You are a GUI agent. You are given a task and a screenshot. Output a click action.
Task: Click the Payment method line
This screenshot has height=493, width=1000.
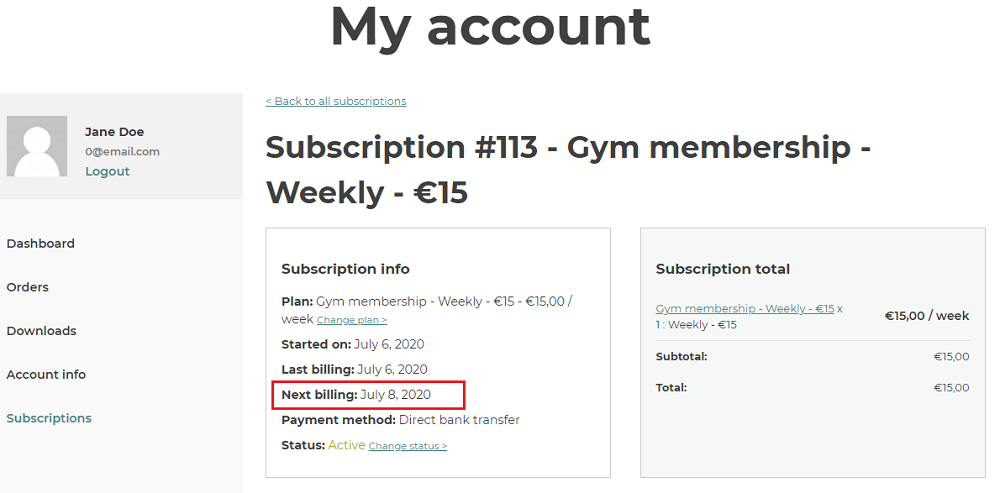click(x=401, y=420)
